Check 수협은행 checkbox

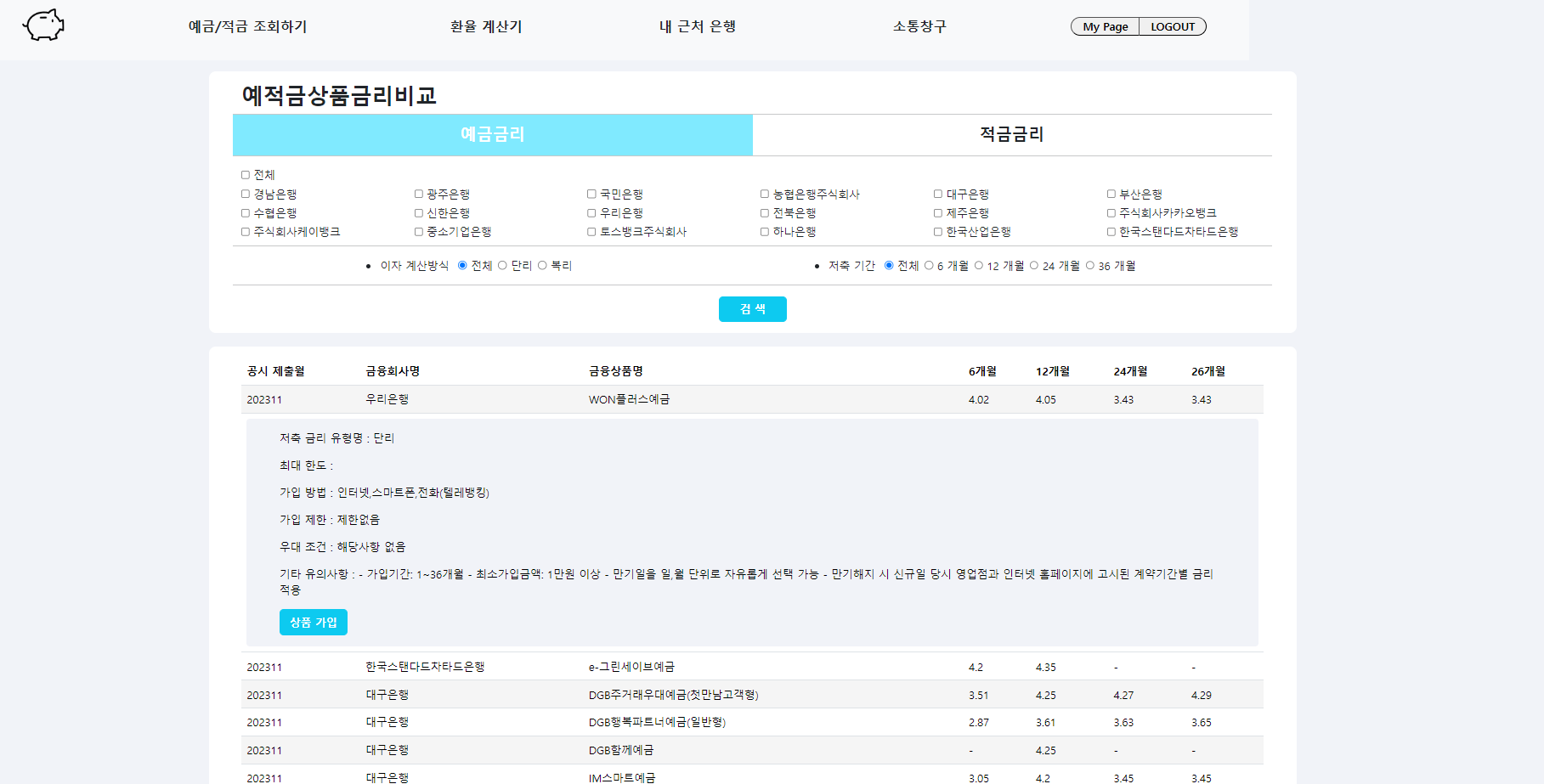[246, 213]
